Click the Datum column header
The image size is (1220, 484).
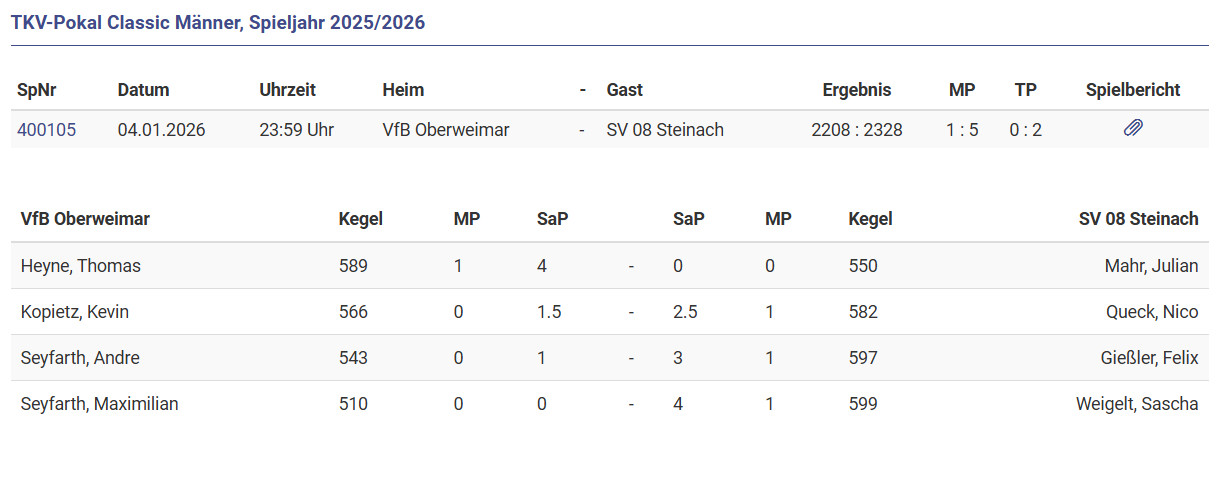click(x=143, y=90)
